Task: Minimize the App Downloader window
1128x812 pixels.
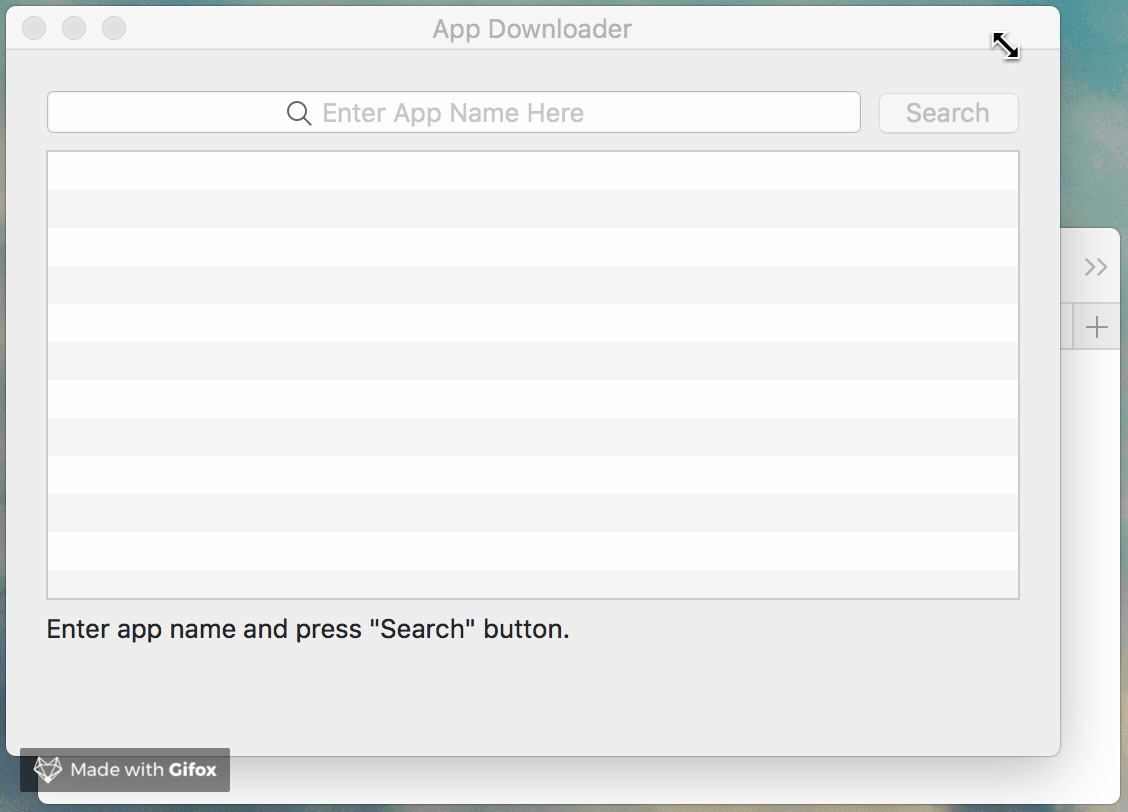Action: (74, 28)
